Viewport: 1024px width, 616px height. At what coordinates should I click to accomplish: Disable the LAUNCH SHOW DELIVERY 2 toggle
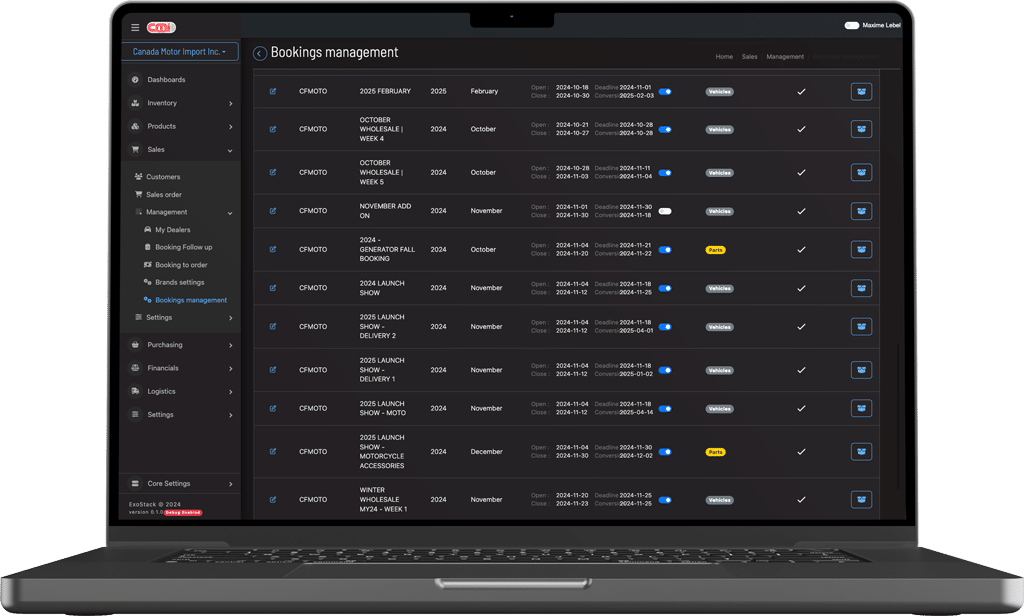point(665,327)
